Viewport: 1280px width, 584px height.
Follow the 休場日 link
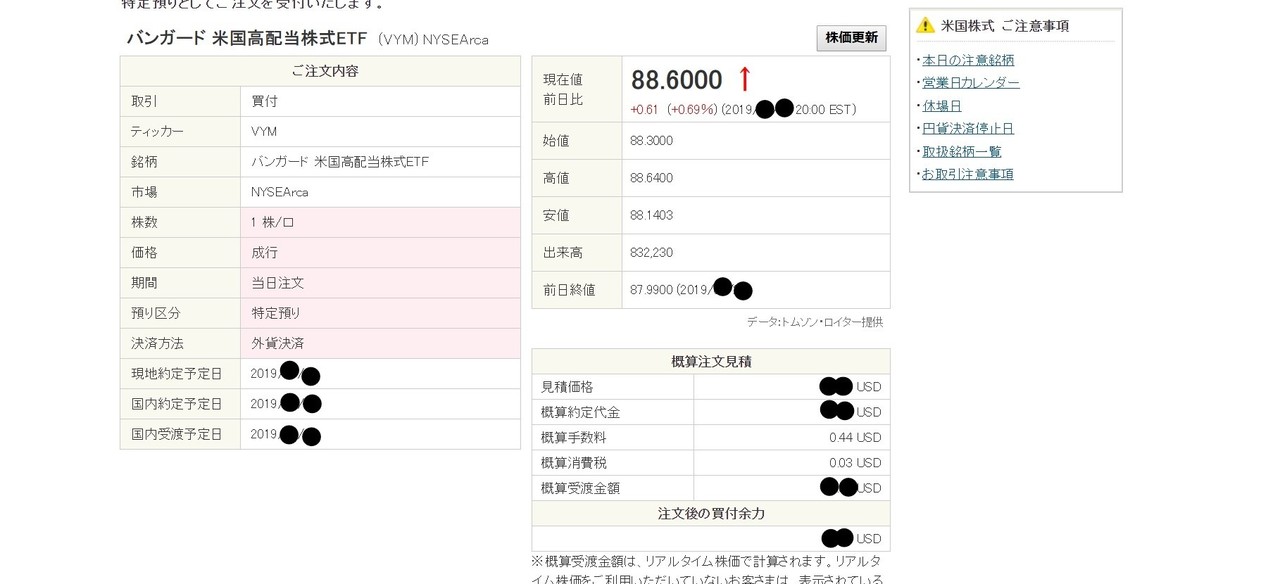click(942, 106)
